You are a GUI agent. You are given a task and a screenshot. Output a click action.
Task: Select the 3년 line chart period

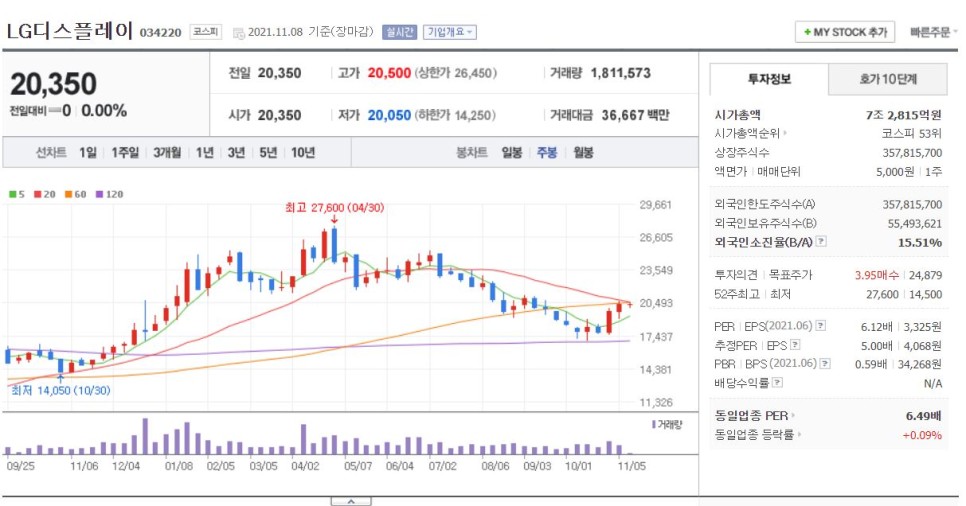[236, 152]
